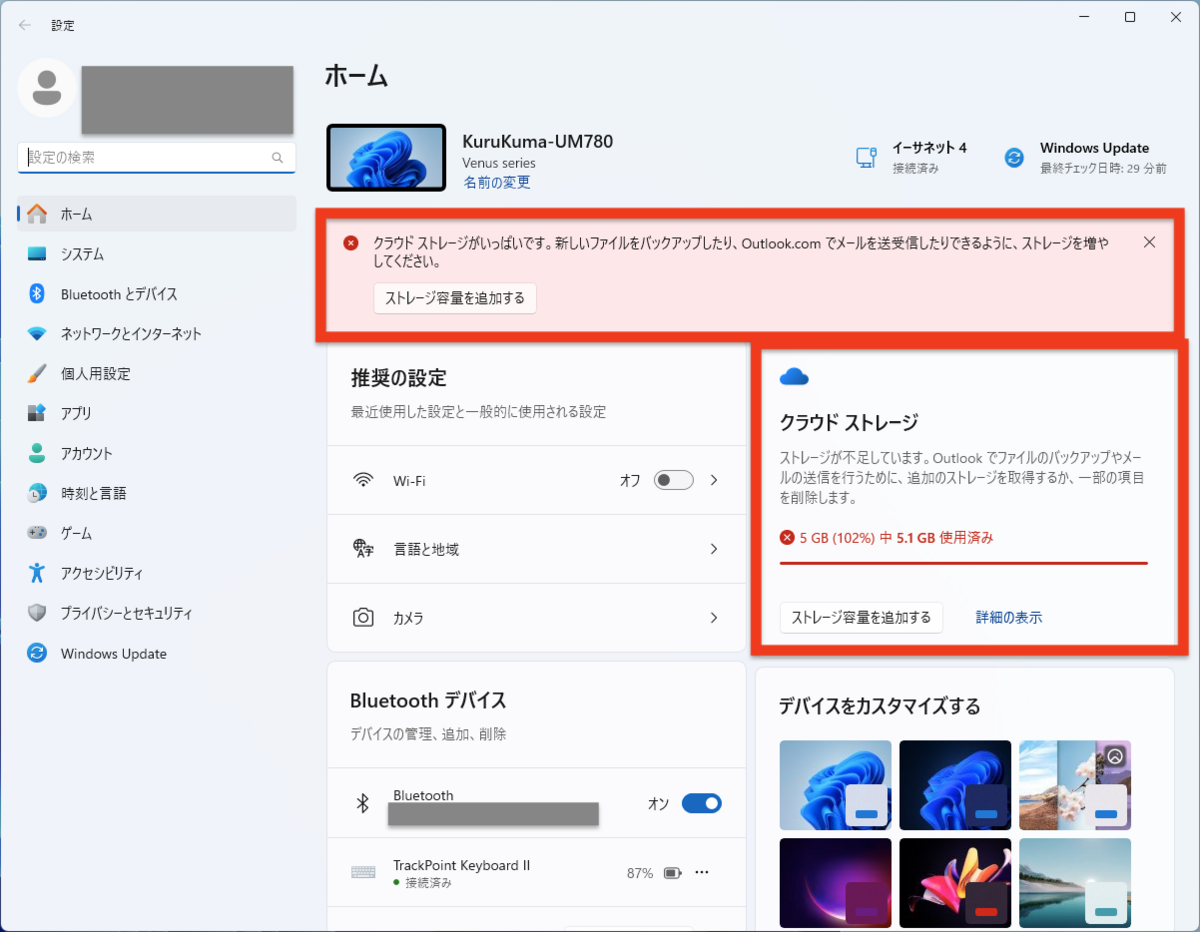Click the Windows Update sync icon in header
1200x932 pixels.
pyautogui.click(x=1014, y=158)
